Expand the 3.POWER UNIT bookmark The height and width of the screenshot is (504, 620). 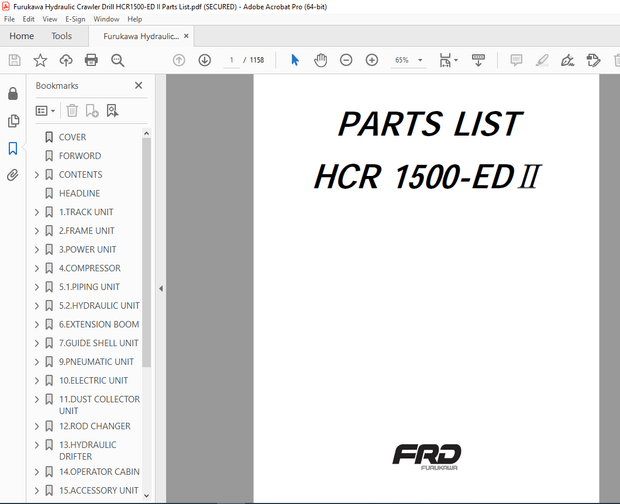(37, 250)
